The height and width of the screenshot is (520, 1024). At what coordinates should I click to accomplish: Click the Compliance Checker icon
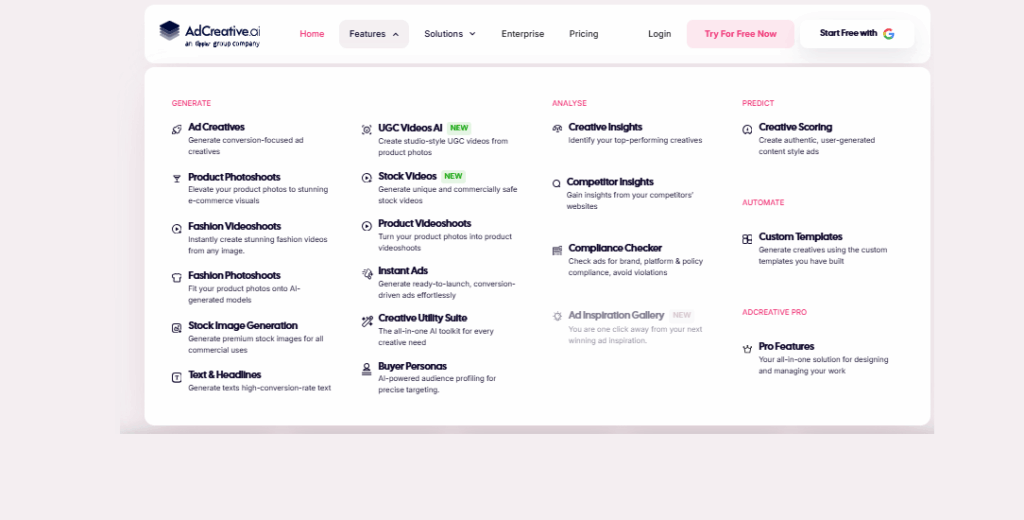pyautogui.click(x=557, y=250)
